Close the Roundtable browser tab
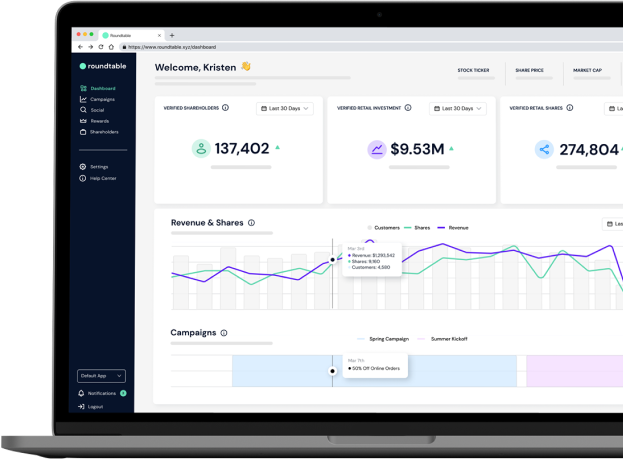 pos(159,35)
